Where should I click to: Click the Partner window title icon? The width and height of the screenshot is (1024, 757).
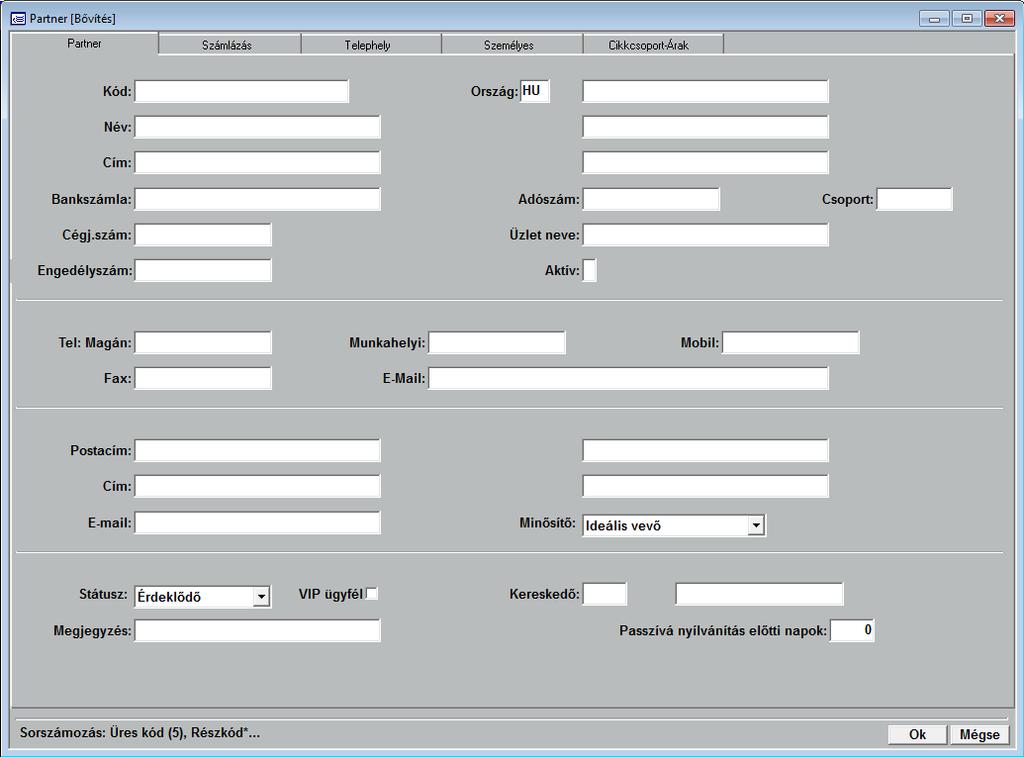point(18,18)
